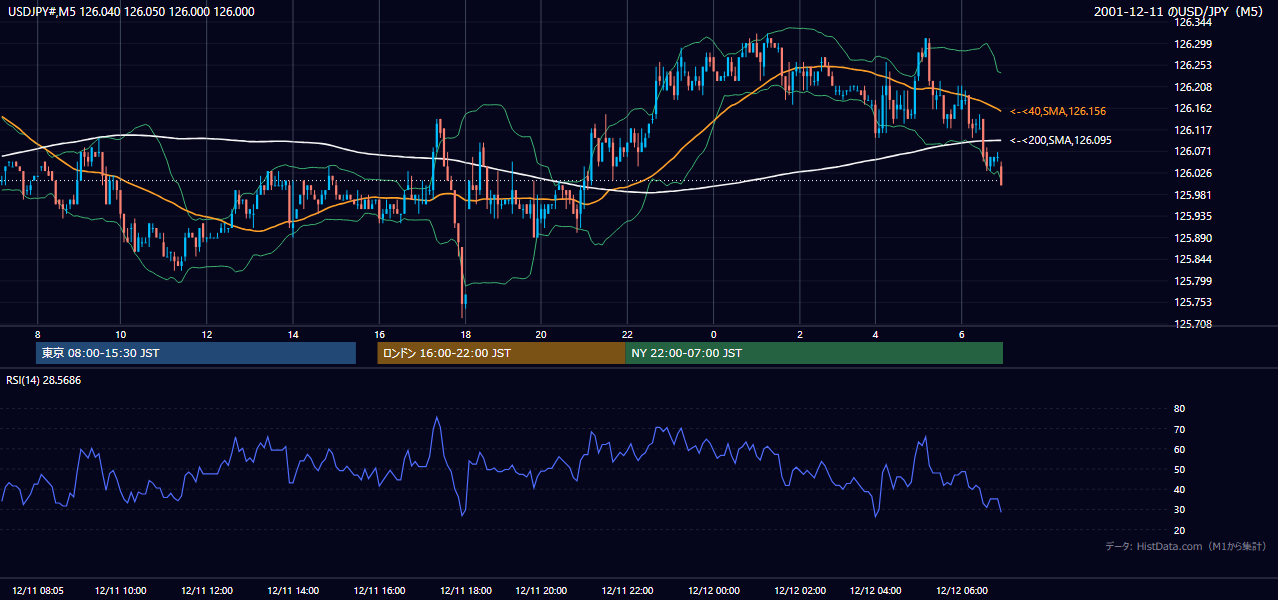Click the 12/12 02:00 time label

[x=800, y=591]
